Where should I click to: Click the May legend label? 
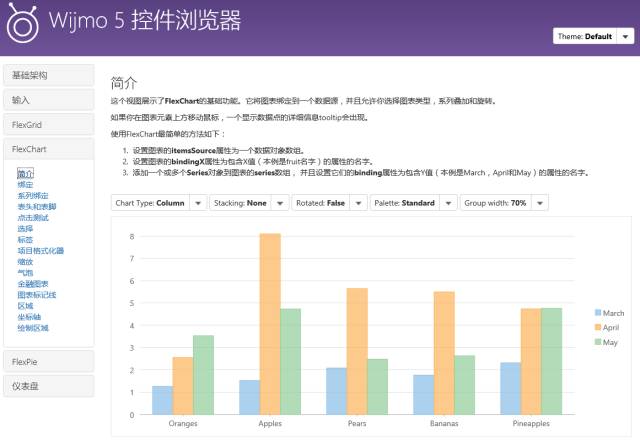610,343
